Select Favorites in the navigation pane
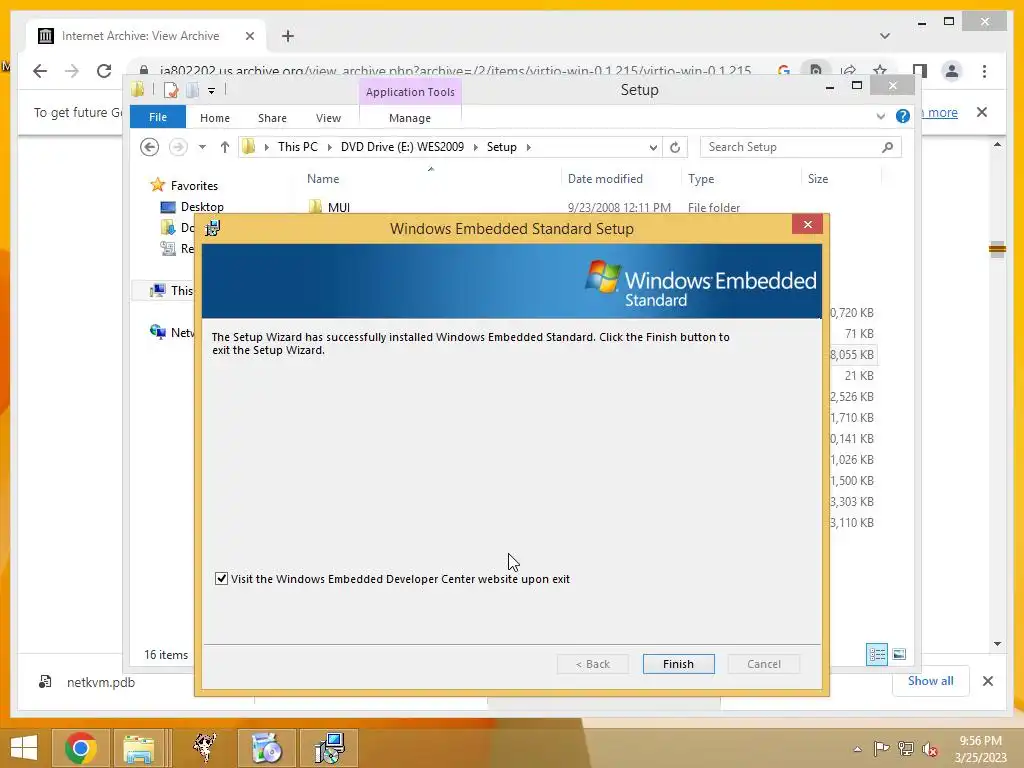The height and width of the screenshot is (768, 1024). [x=194, y=185]
